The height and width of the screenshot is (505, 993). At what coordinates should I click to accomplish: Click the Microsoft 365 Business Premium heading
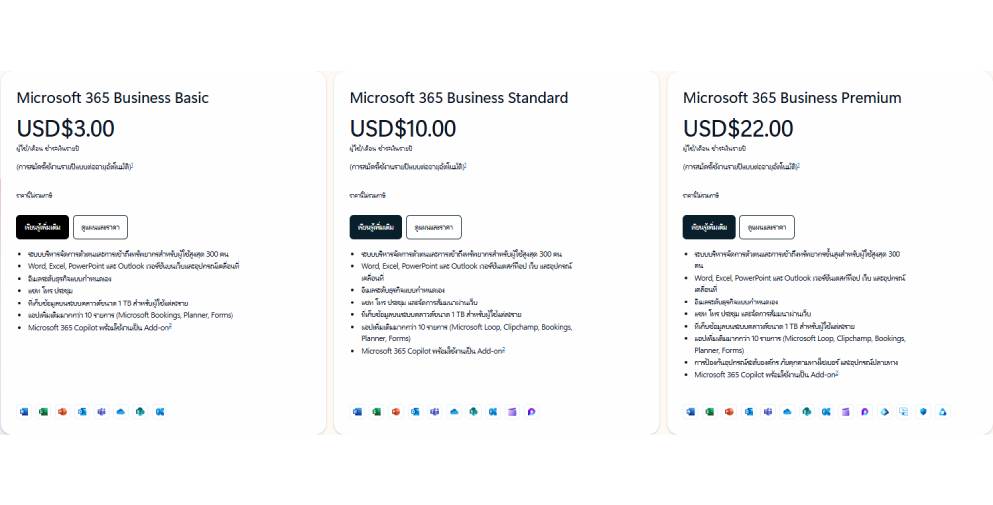tap(792, 98)
